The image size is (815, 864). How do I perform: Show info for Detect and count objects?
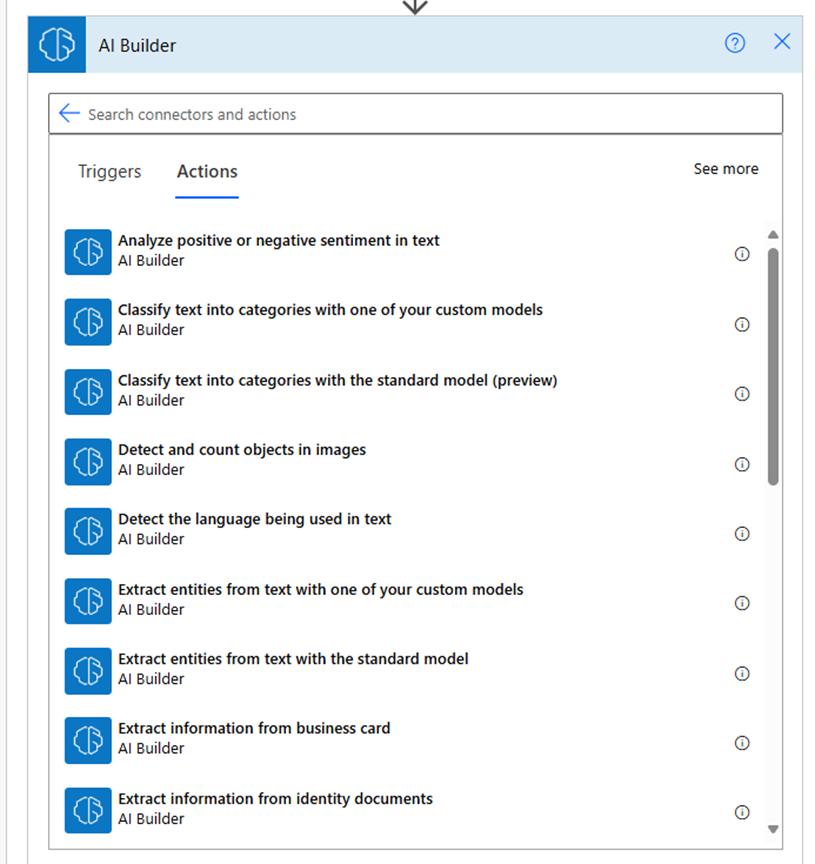(742, 465)
